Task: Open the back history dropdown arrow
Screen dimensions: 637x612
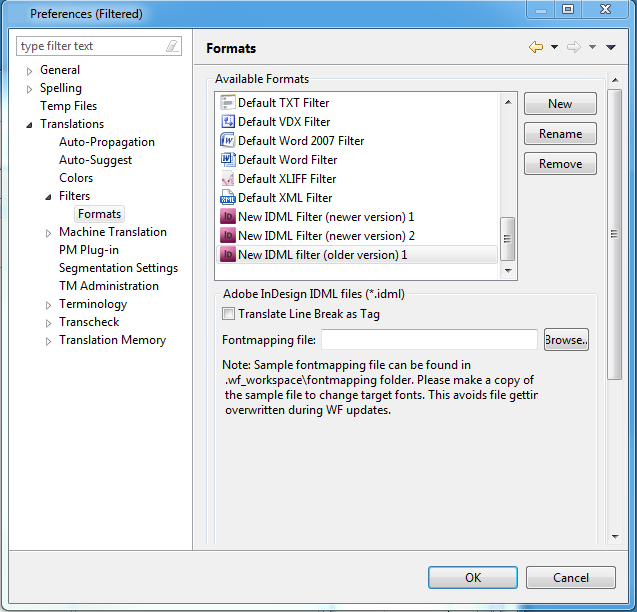Action: [x=554, y=47]
